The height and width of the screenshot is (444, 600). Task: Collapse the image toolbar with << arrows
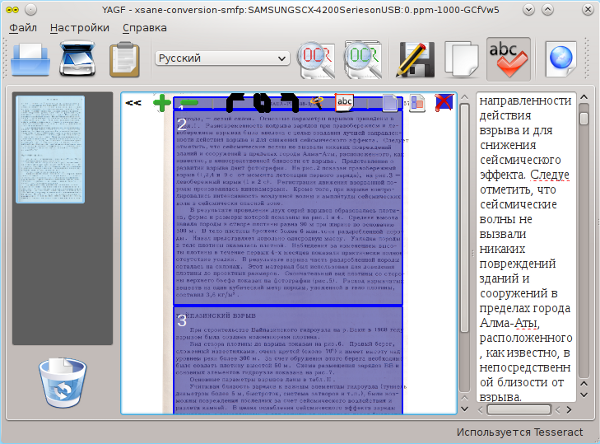point(132,102)
